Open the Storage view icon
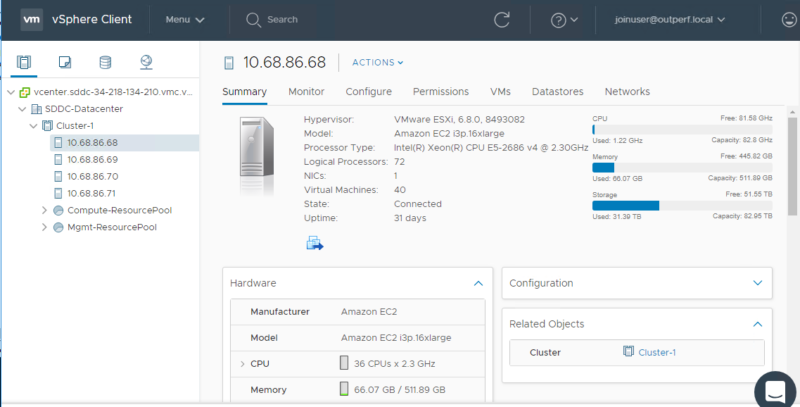Image resolution: width=800 pixels, height=407 pixels. [105, 62]
